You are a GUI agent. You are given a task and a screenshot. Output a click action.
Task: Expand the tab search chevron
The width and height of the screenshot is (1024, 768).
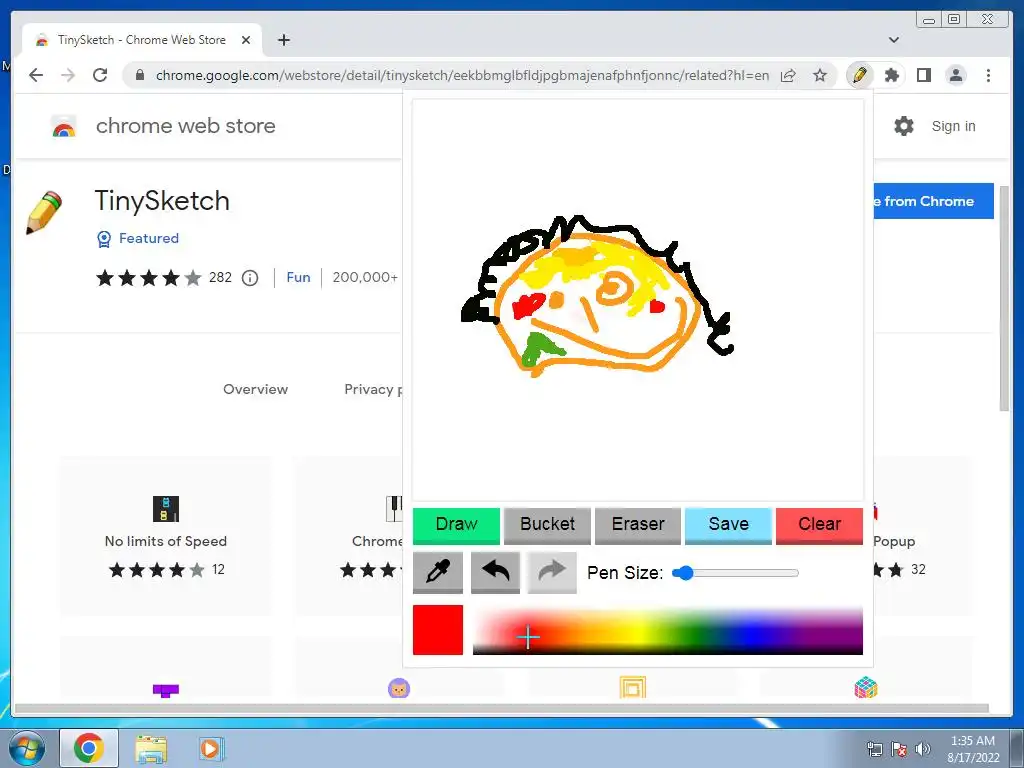click(893, 40)
